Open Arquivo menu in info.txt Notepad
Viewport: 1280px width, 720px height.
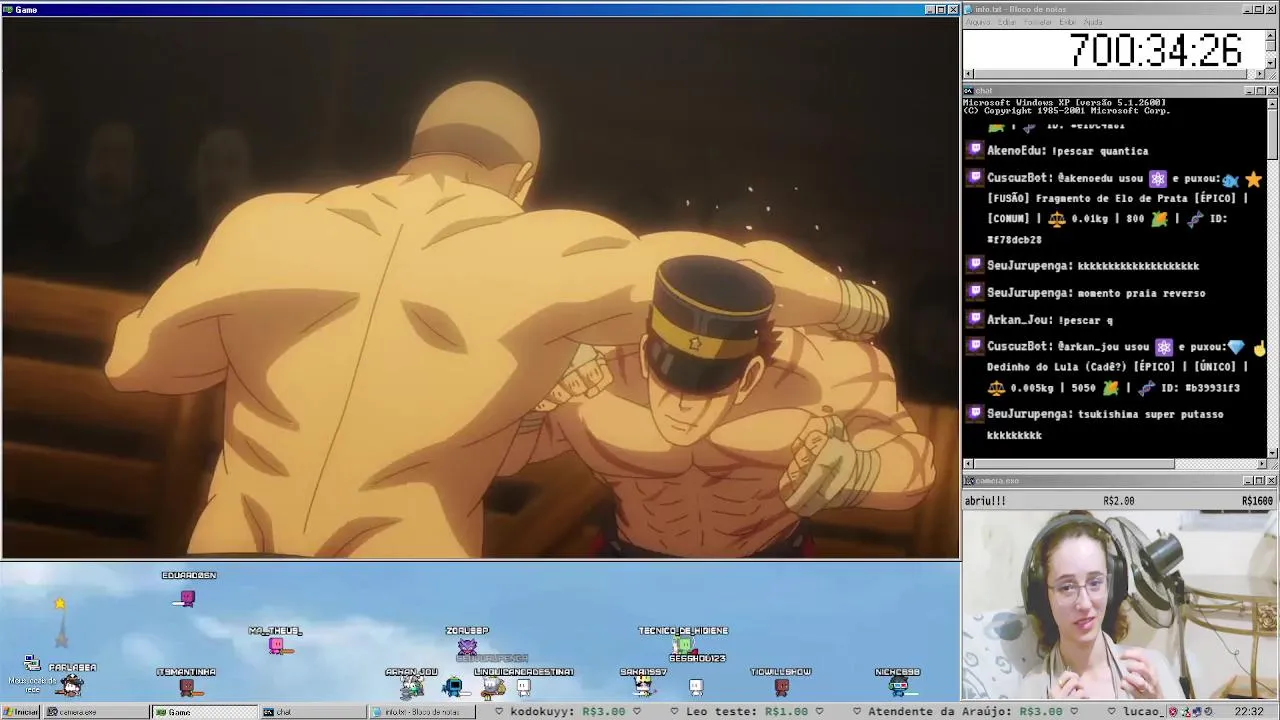(978, 22)
